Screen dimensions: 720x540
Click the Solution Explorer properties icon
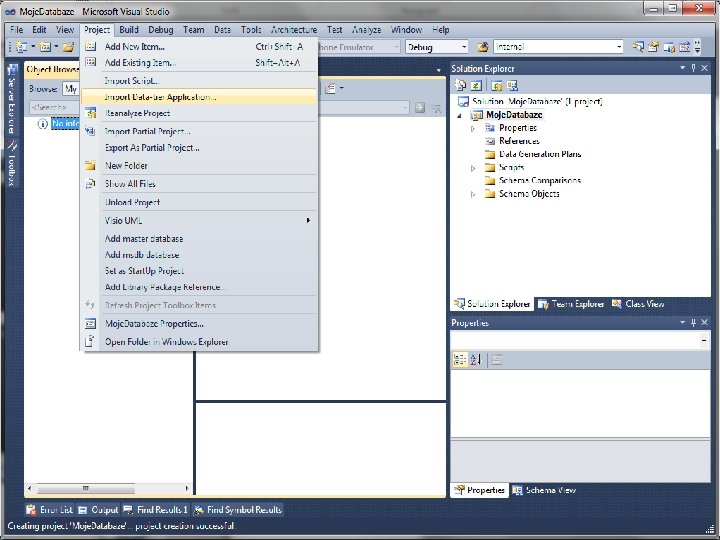[x=460, y=85]
